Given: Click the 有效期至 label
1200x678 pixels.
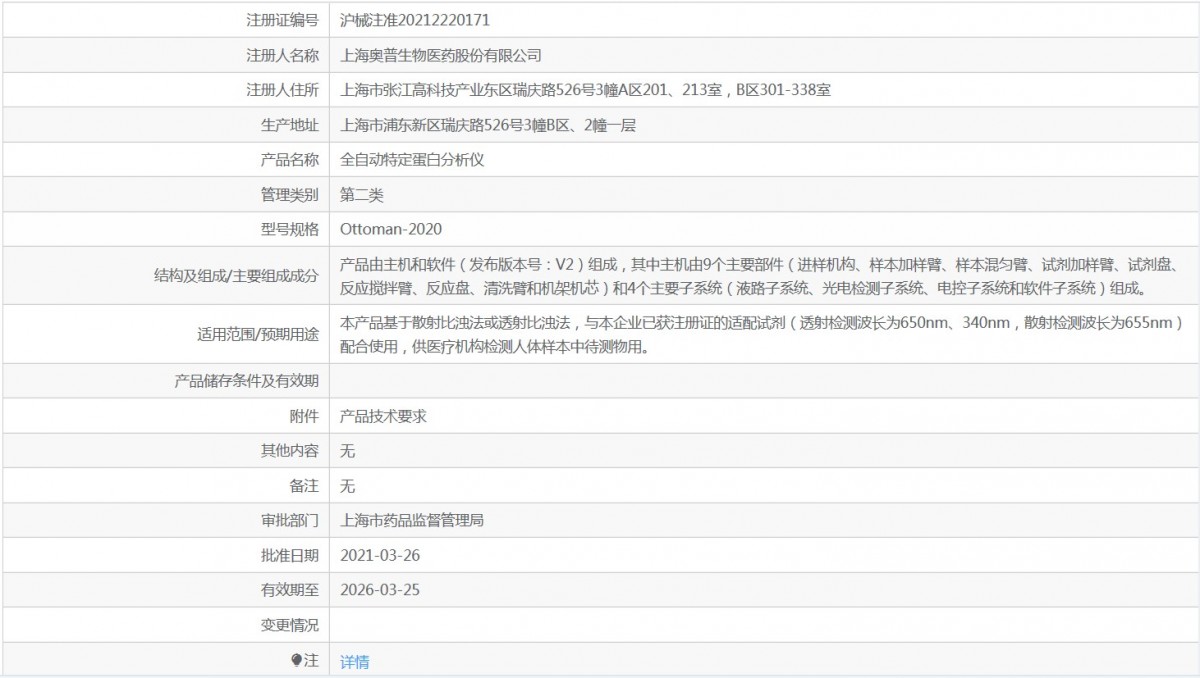Looking at the screenshot, I should point(289,590).
